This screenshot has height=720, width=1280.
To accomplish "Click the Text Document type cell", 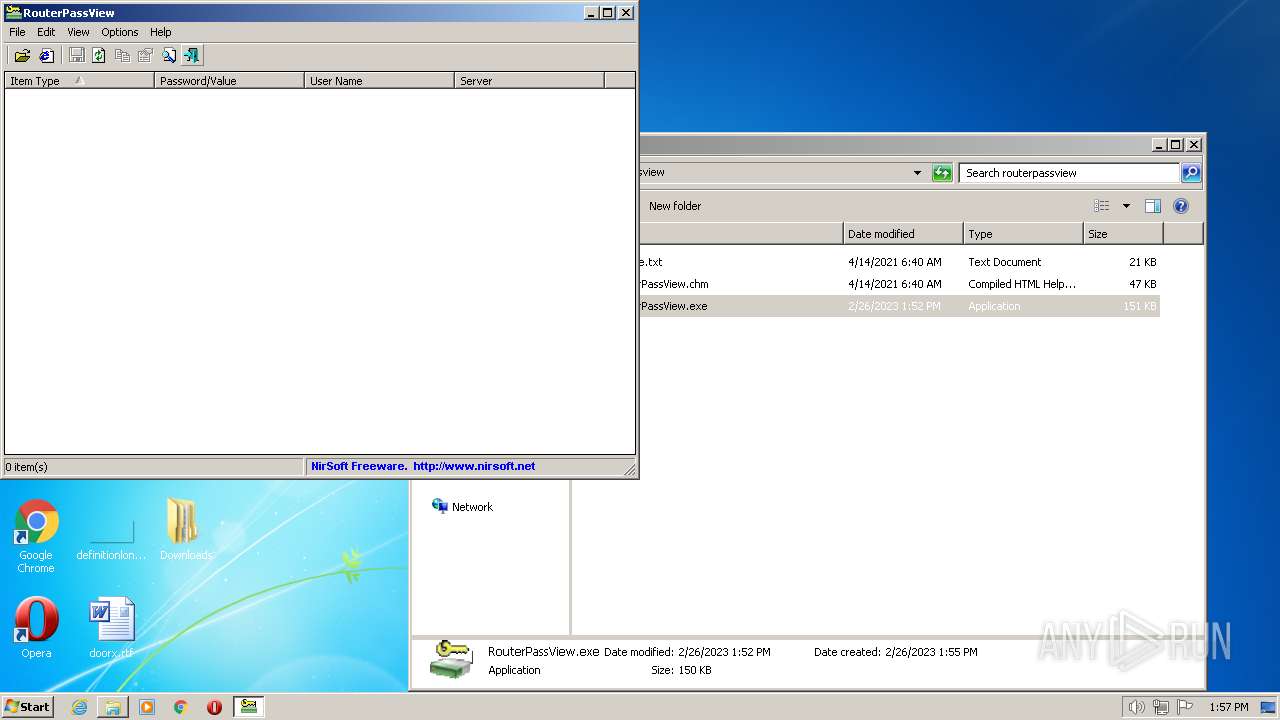I will (1005, 262).
